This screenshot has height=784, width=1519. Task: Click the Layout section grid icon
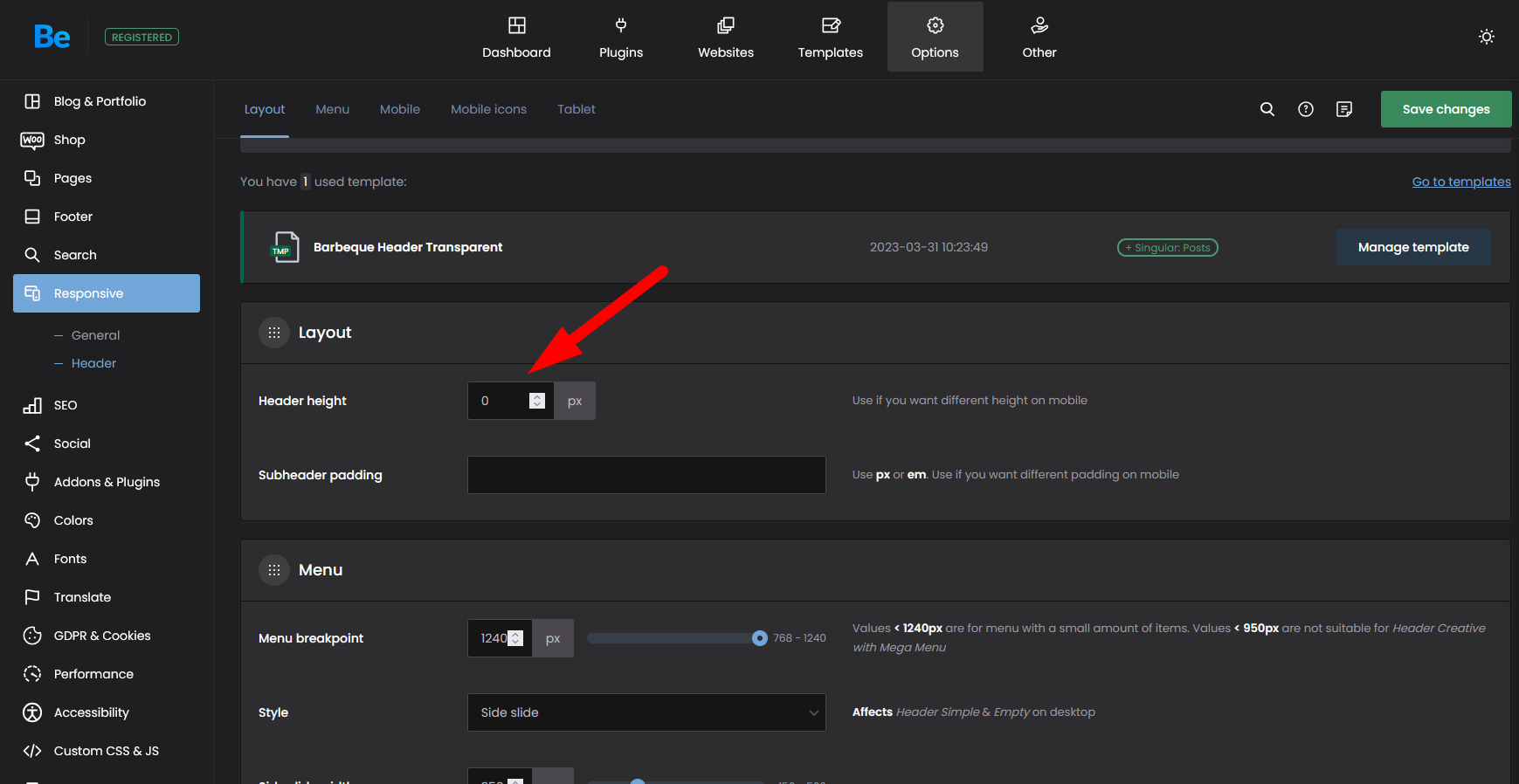(274, 333)
